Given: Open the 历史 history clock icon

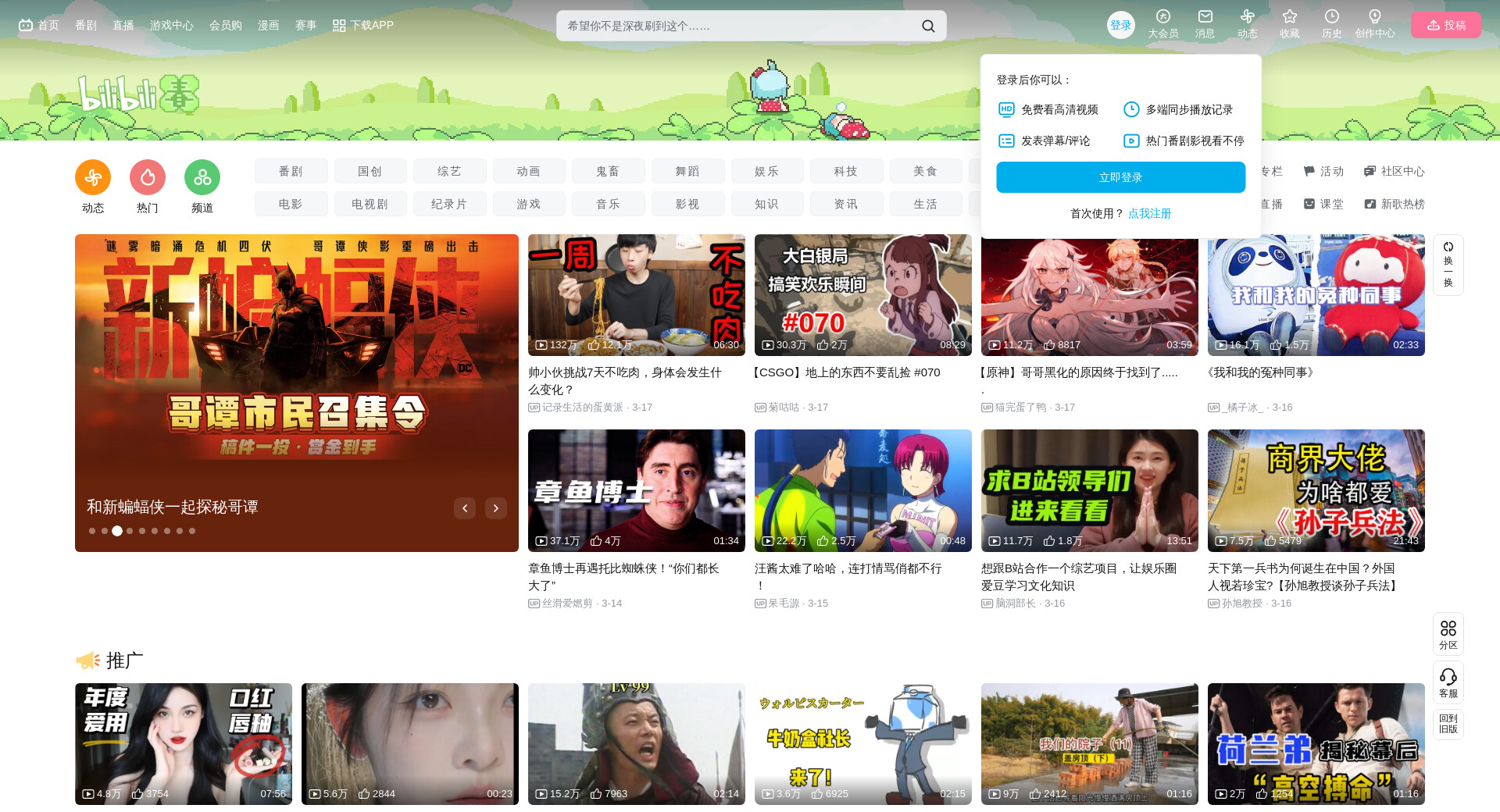Looking at the screenshot, I should pyautogui.click(x=1332, y=16).
